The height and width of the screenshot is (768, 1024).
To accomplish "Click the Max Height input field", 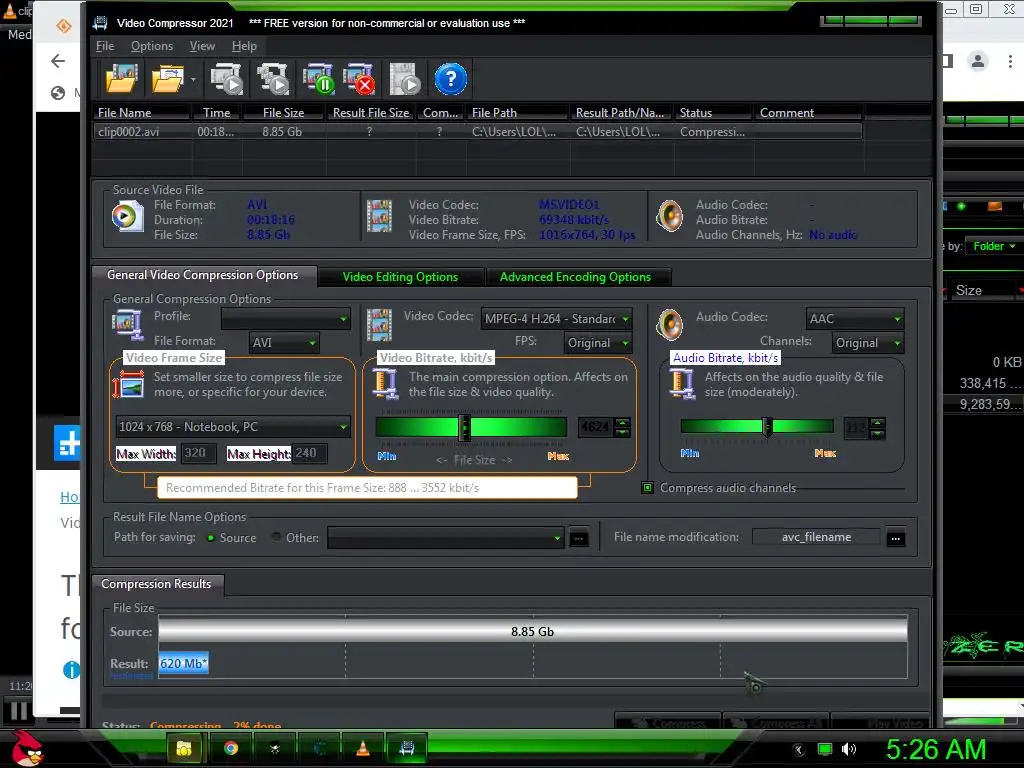I will click(309, 453).
